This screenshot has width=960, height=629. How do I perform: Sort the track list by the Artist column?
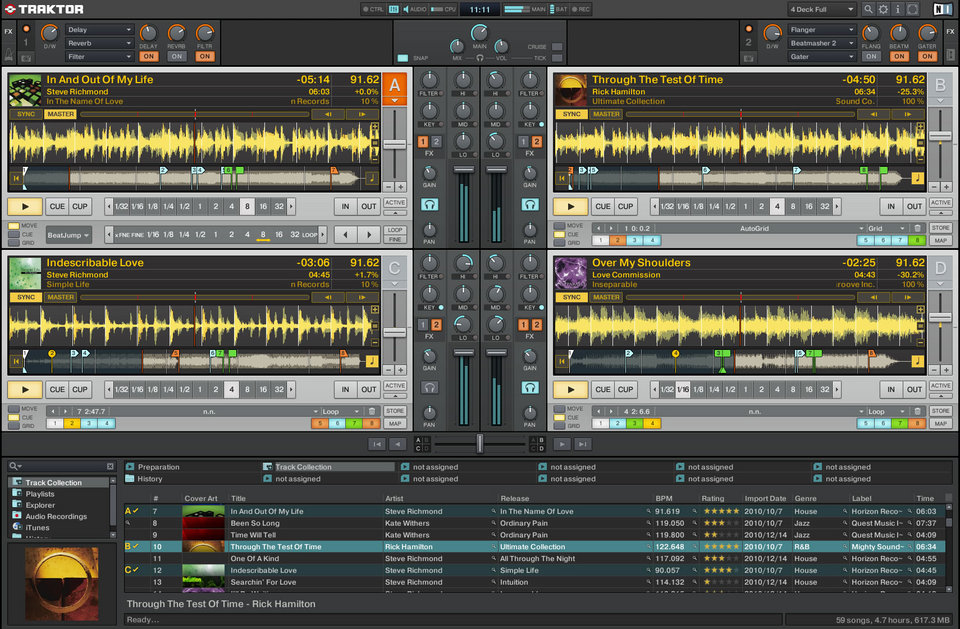click(x=394, y=499)
